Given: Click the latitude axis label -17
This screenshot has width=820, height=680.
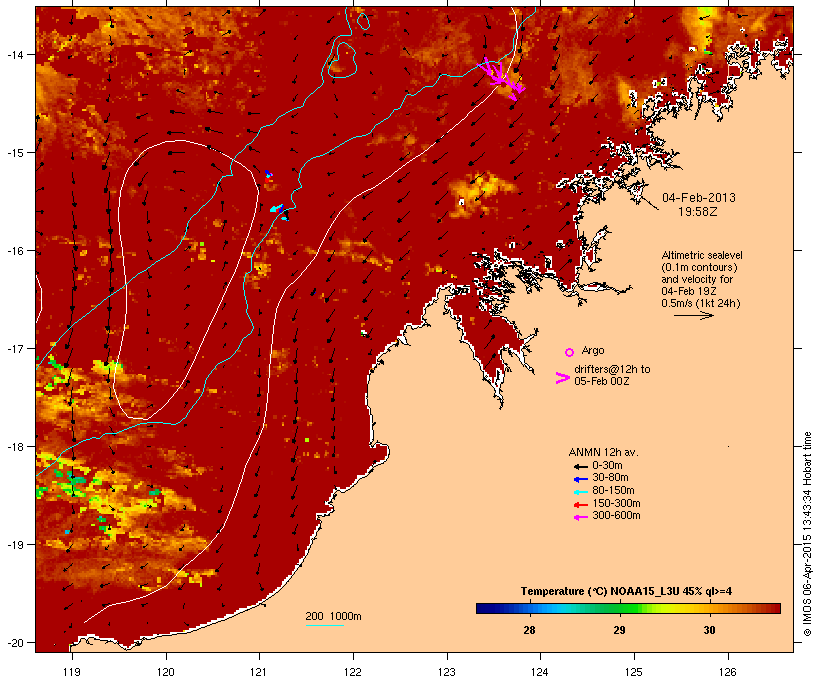Looking at the screenshot, I should (x=14, y=348).
